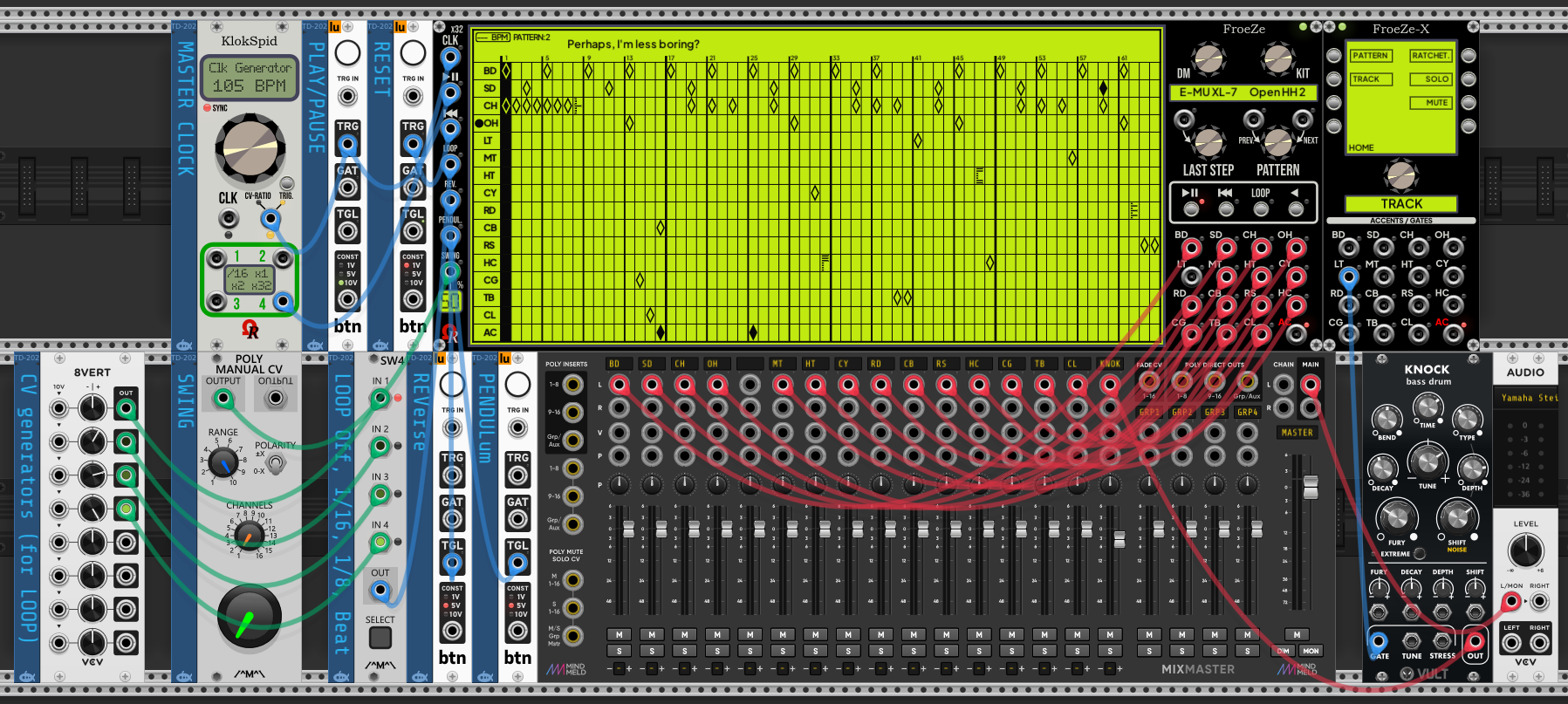Click the FroeZe-X side button beside PATTERN
The image size is (1568, 704).
coord(1333,56)
